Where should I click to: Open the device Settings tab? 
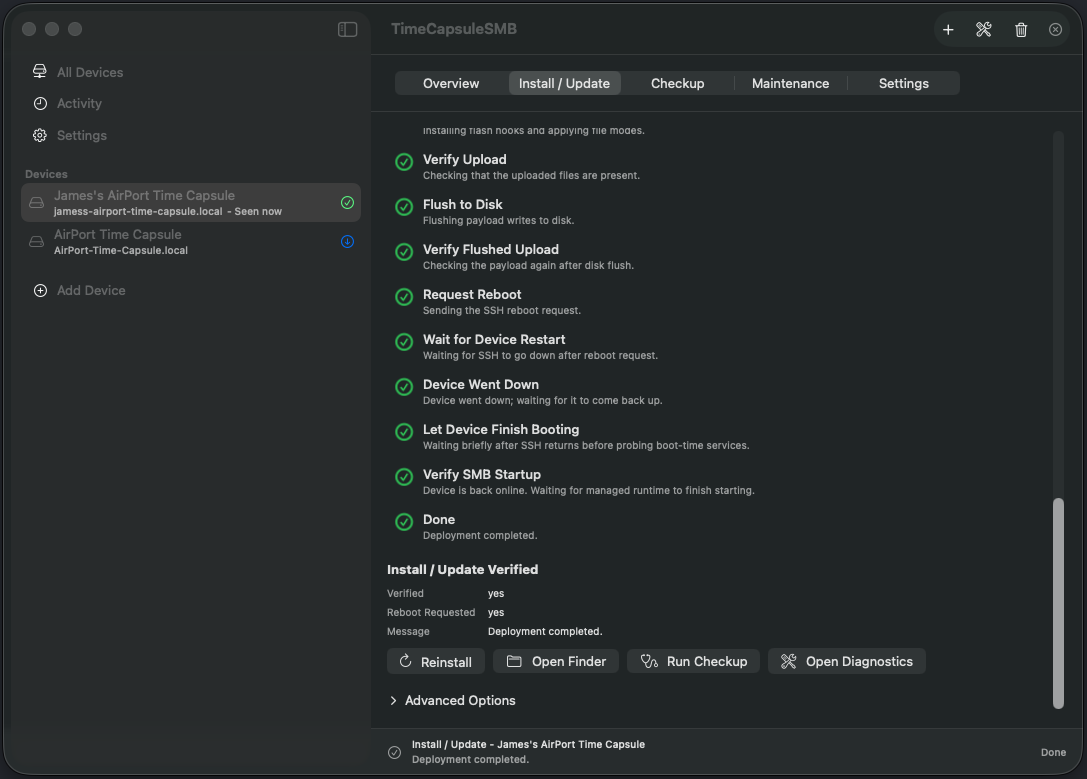[903, 83]
